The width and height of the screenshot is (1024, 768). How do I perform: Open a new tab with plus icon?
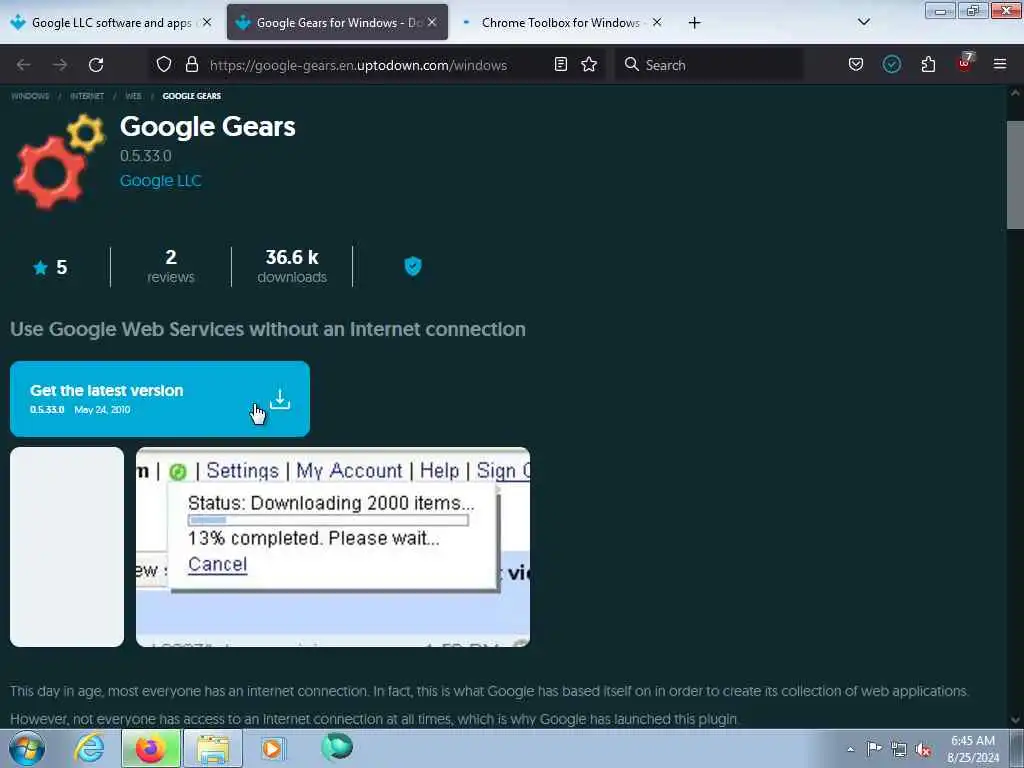694,23
